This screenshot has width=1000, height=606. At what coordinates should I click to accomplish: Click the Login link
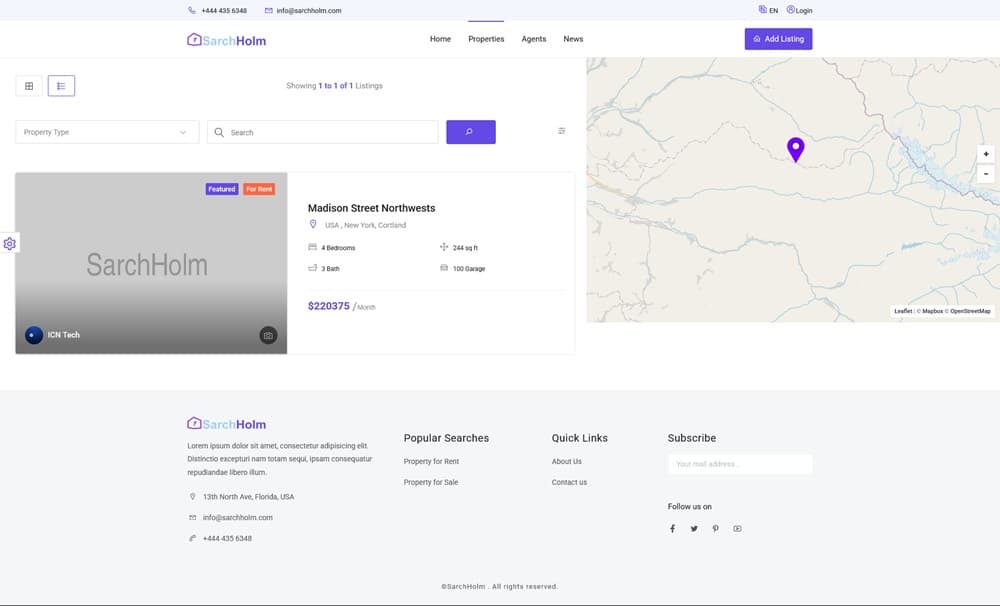click(x=800, y=10)
